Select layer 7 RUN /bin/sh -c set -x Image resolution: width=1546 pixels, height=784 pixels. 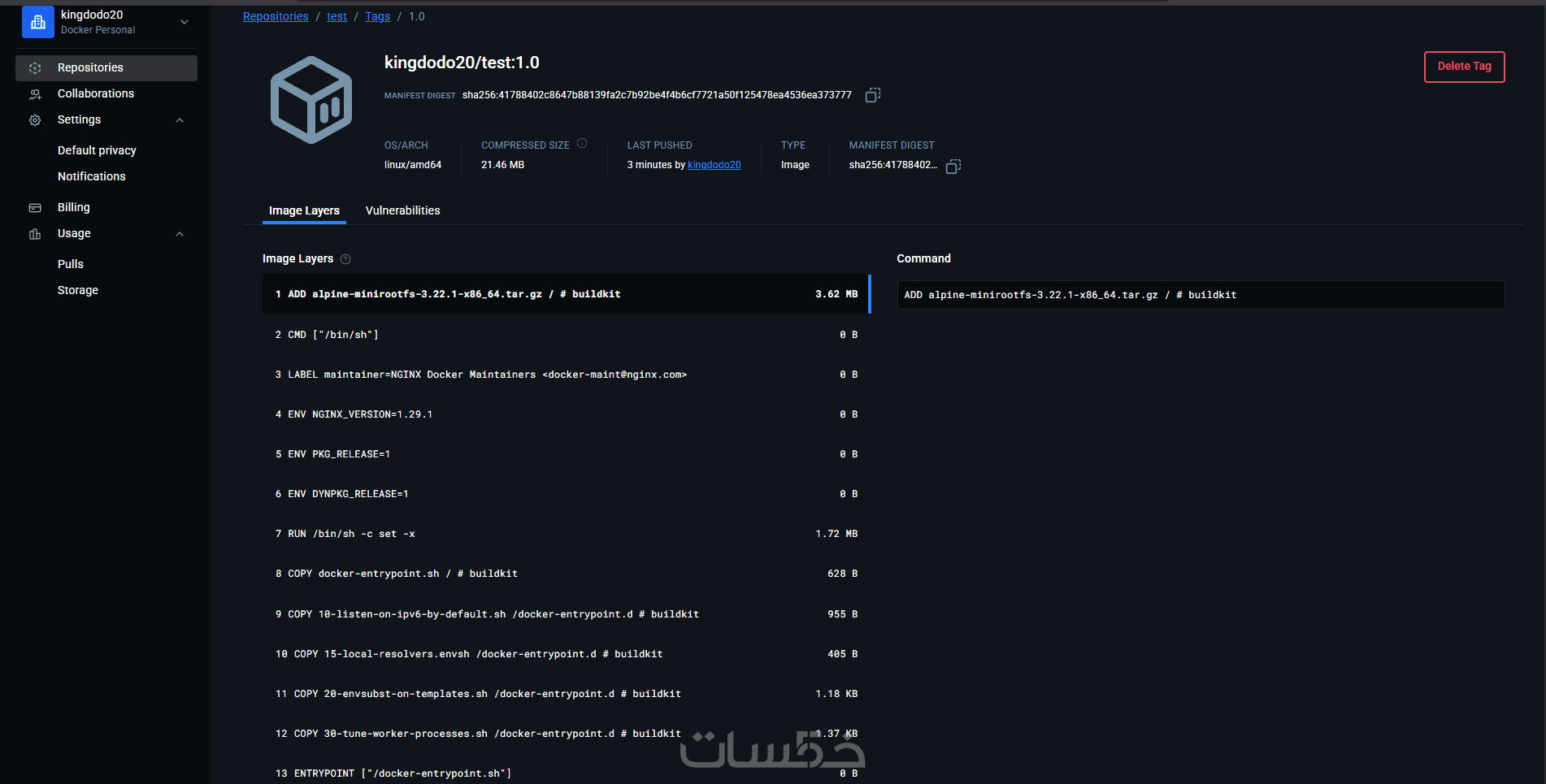tap(567, 534)
